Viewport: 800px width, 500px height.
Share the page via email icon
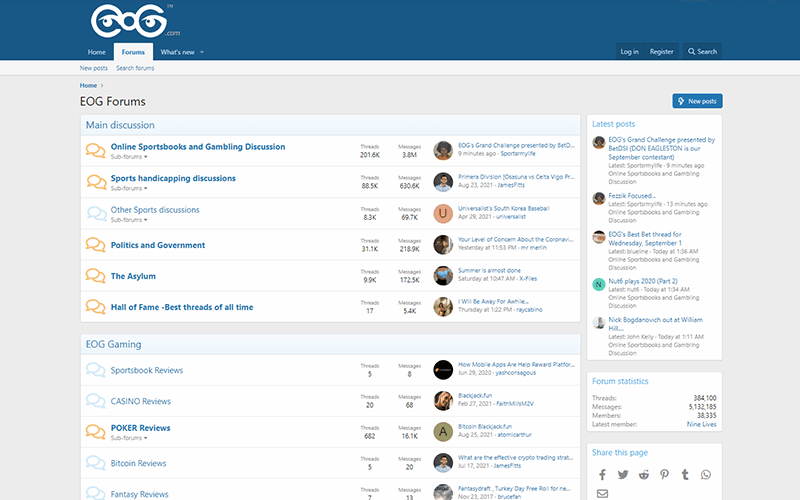(602, 493)
